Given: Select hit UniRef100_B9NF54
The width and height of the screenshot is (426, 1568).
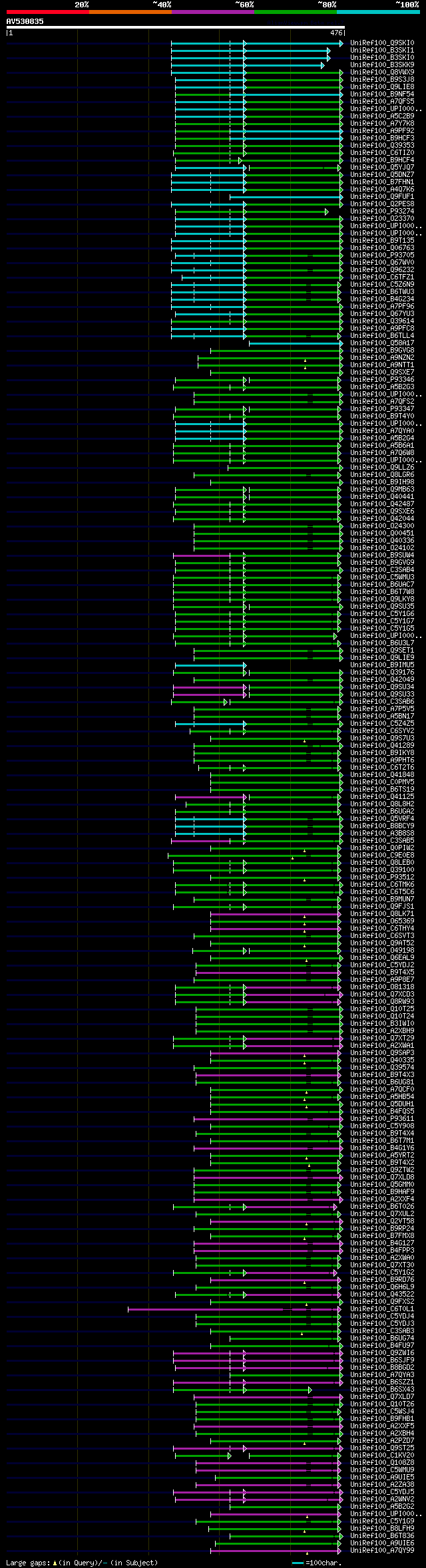Looking at the screenshot, I should 382,94.
